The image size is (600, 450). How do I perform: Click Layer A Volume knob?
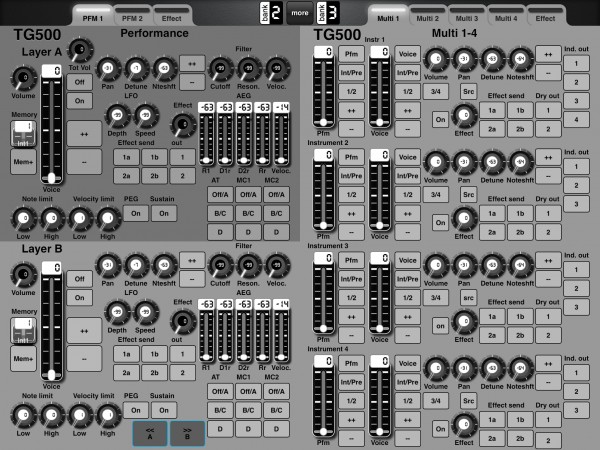click(x=24, y=78)
